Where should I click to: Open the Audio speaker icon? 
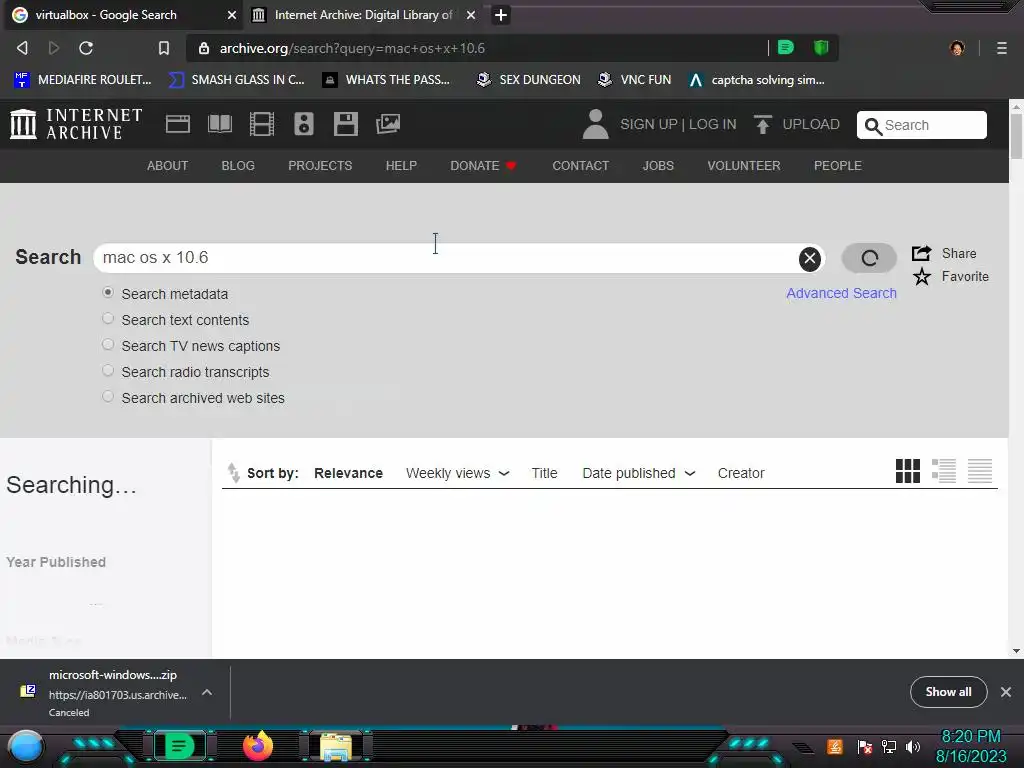pos(304,124)
